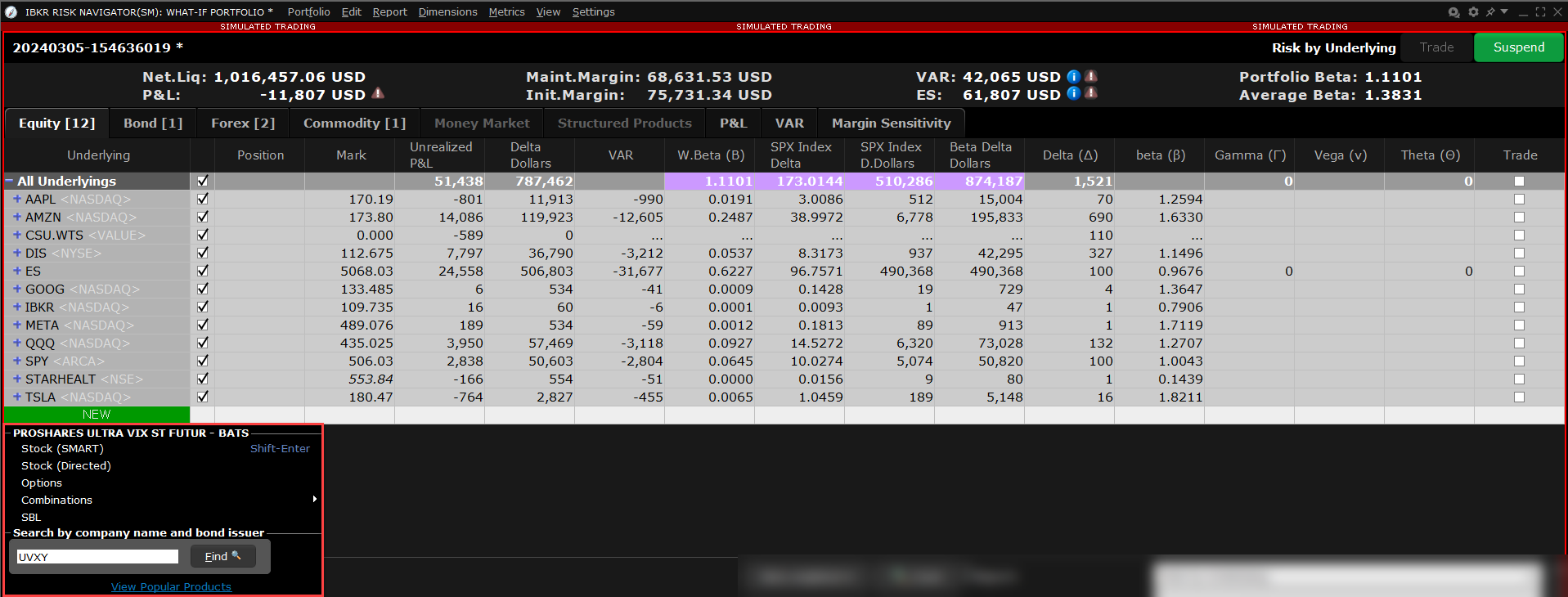Image resolution: width=1568 pixels, height=597 pixels.
Task: Select Stock (Directed) option
Action: 66,465
